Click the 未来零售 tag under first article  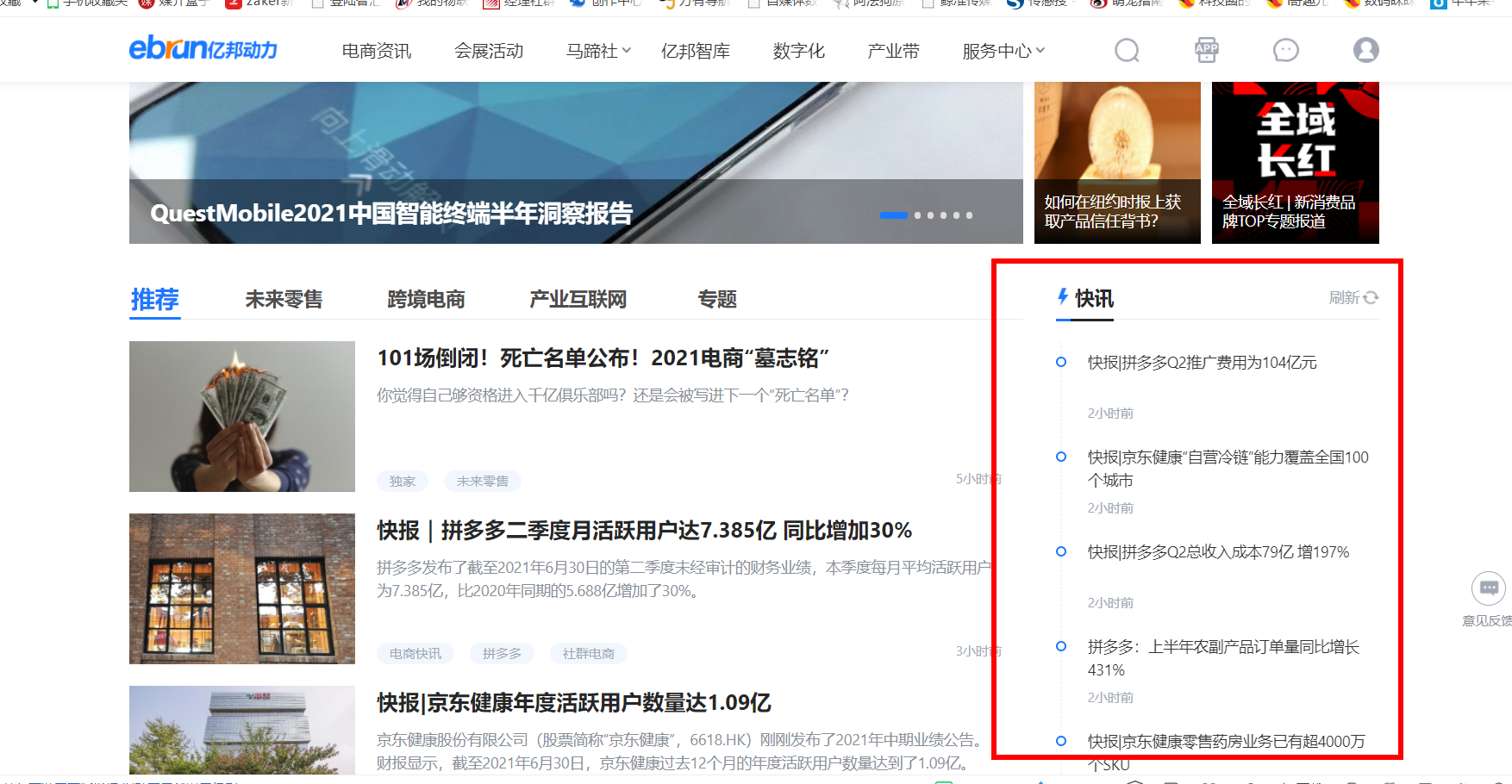click(483, 481)
